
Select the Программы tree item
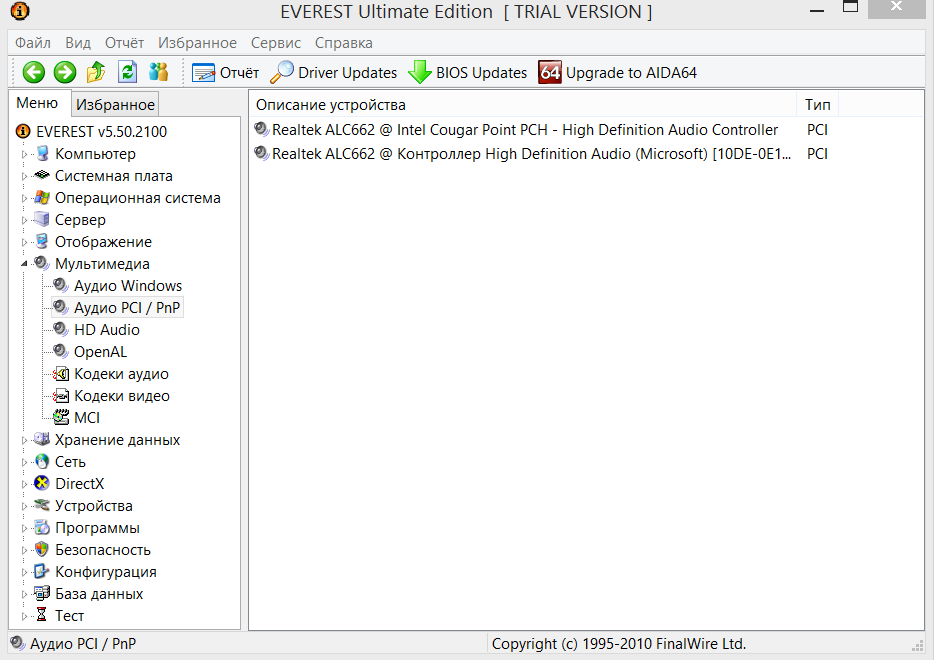click(x=97, y=528)
